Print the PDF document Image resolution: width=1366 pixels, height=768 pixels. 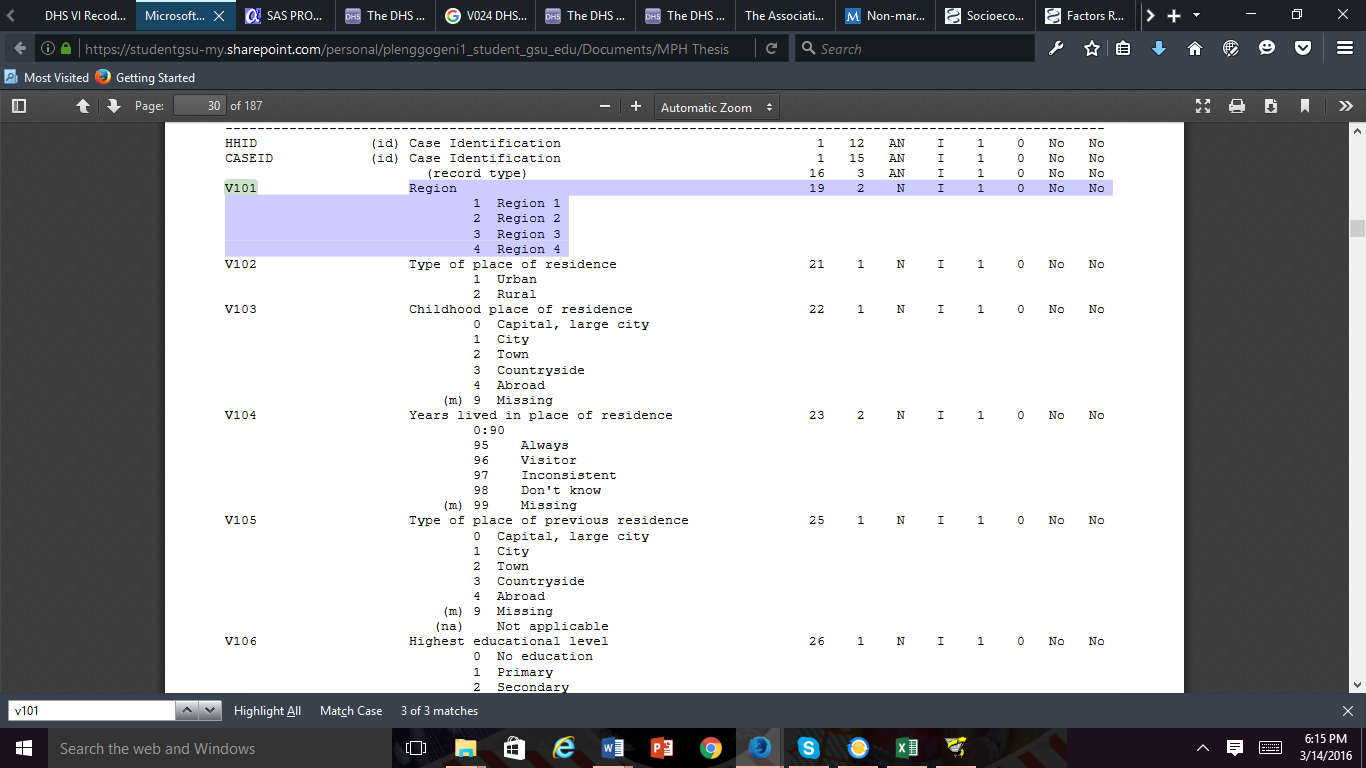pyautogui.click(x=1237, y=106)
